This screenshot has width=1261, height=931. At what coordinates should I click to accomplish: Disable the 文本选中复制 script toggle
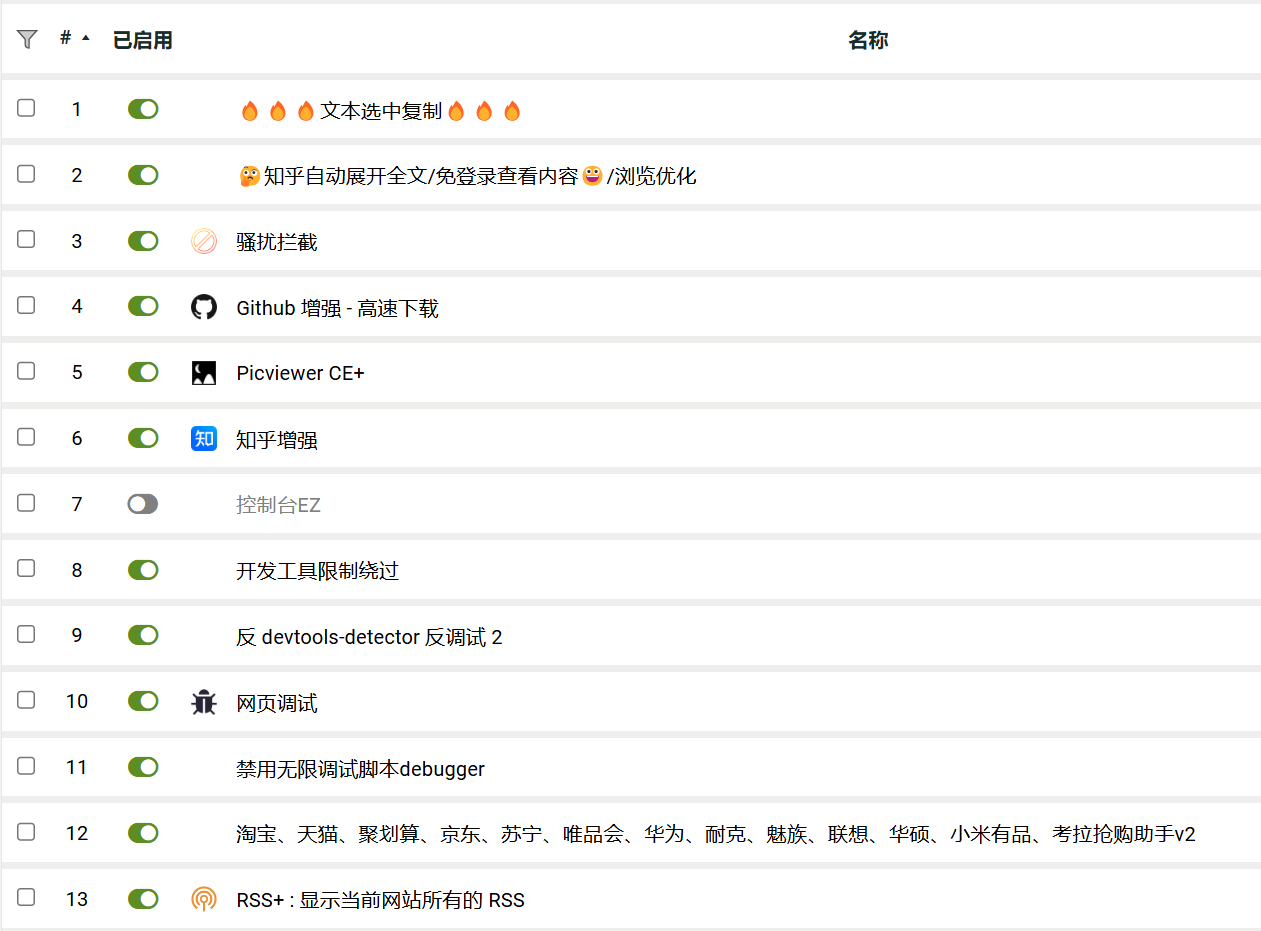(x=143, y=109)
